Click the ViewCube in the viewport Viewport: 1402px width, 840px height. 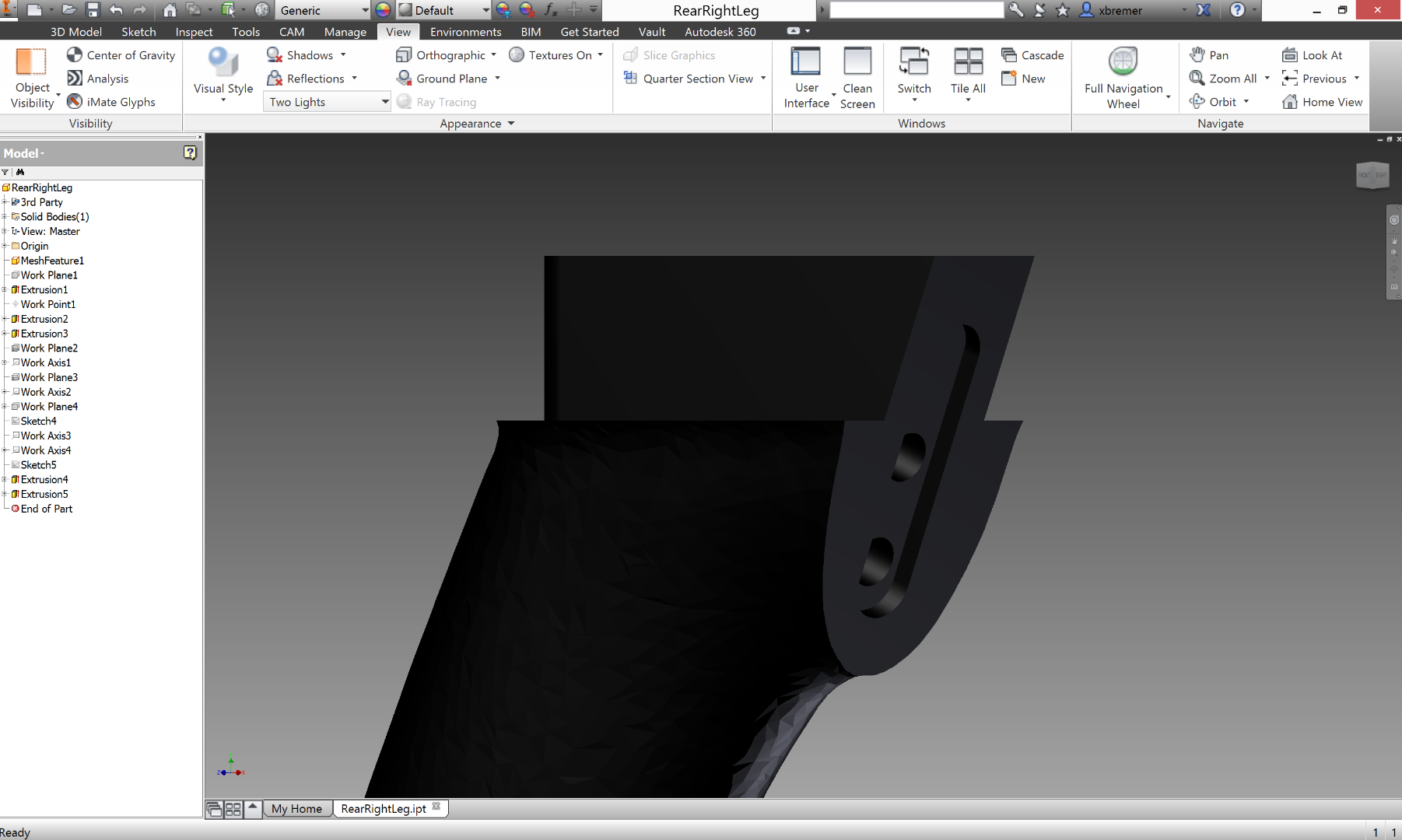[x=1372, y=175]
